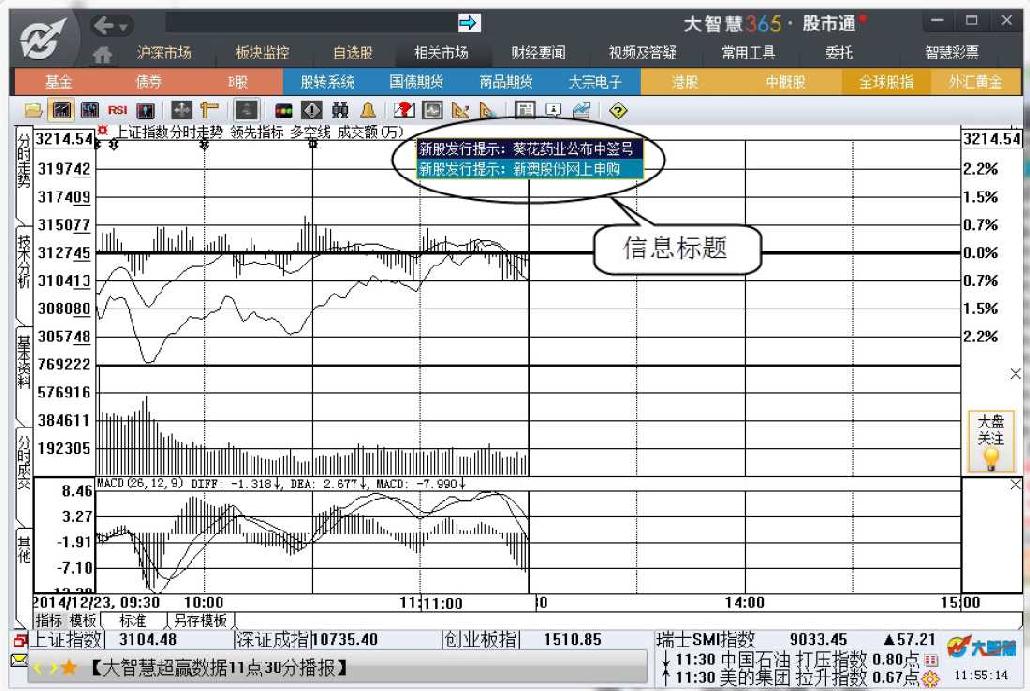Click the 大智慧 logo at bottom right
Screen dimensions: 1030x691
pyautogui.click(x=981, y=648)
